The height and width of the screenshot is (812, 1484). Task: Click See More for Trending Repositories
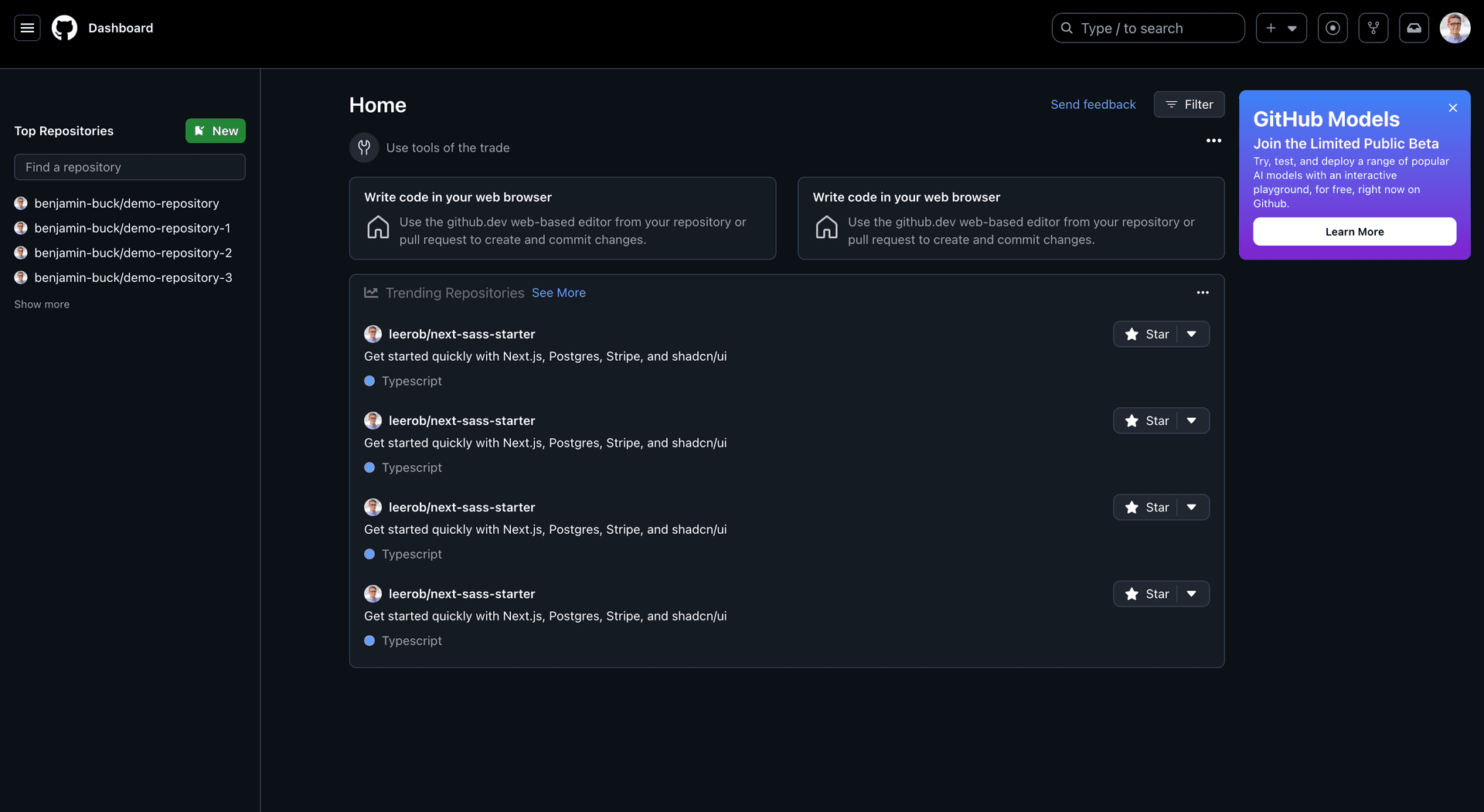click(x=559, y=293)
